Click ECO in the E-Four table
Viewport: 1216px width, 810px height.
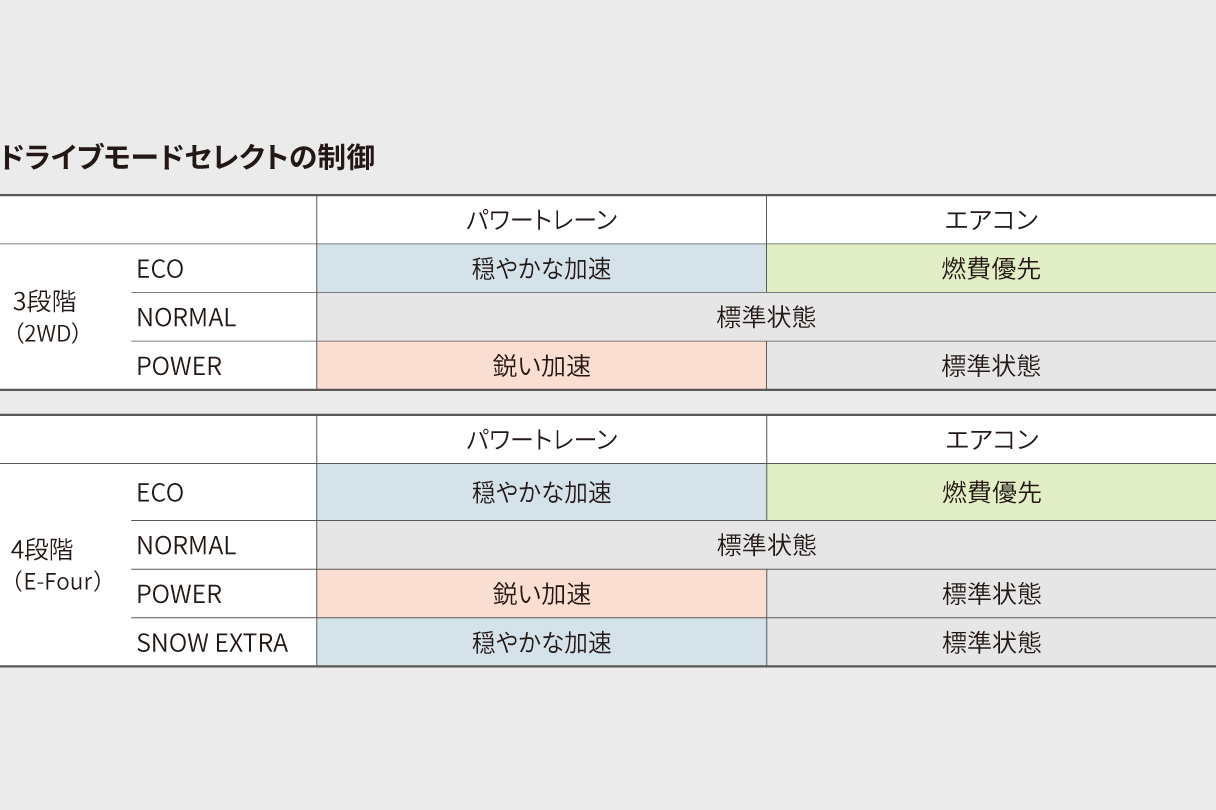[160, 493]
